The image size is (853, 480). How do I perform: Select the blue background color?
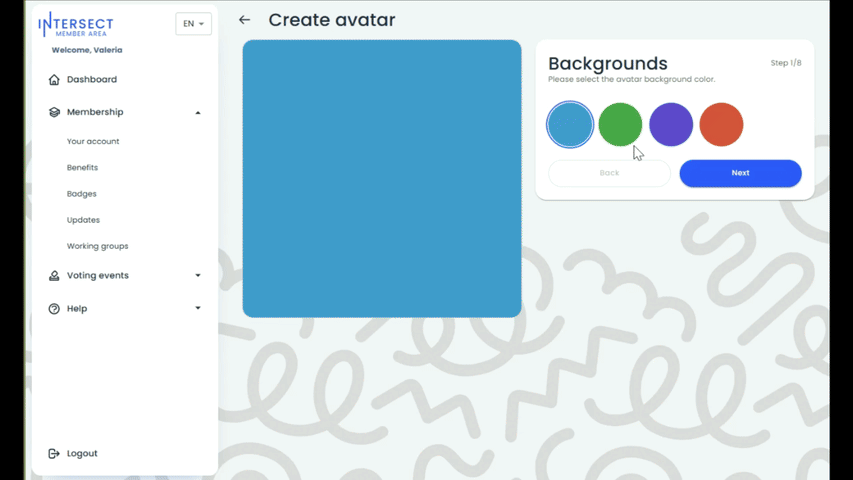coord(570,125)
